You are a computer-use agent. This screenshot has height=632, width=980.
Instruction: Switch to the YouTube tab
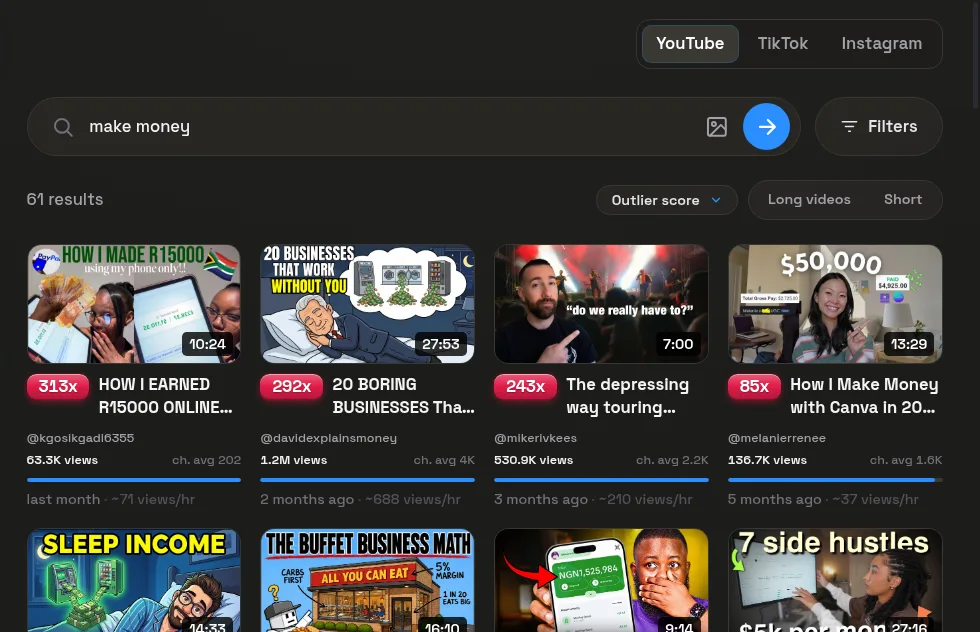point(690,44)
